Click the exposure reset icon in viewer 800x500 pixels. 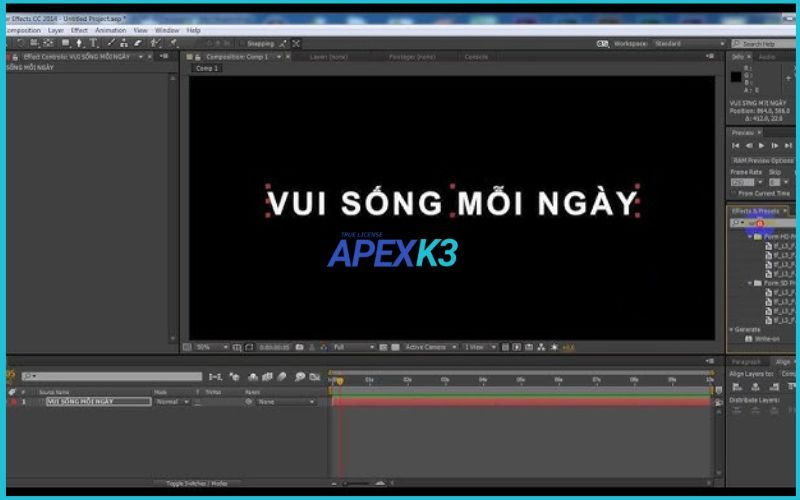point(555,347)
